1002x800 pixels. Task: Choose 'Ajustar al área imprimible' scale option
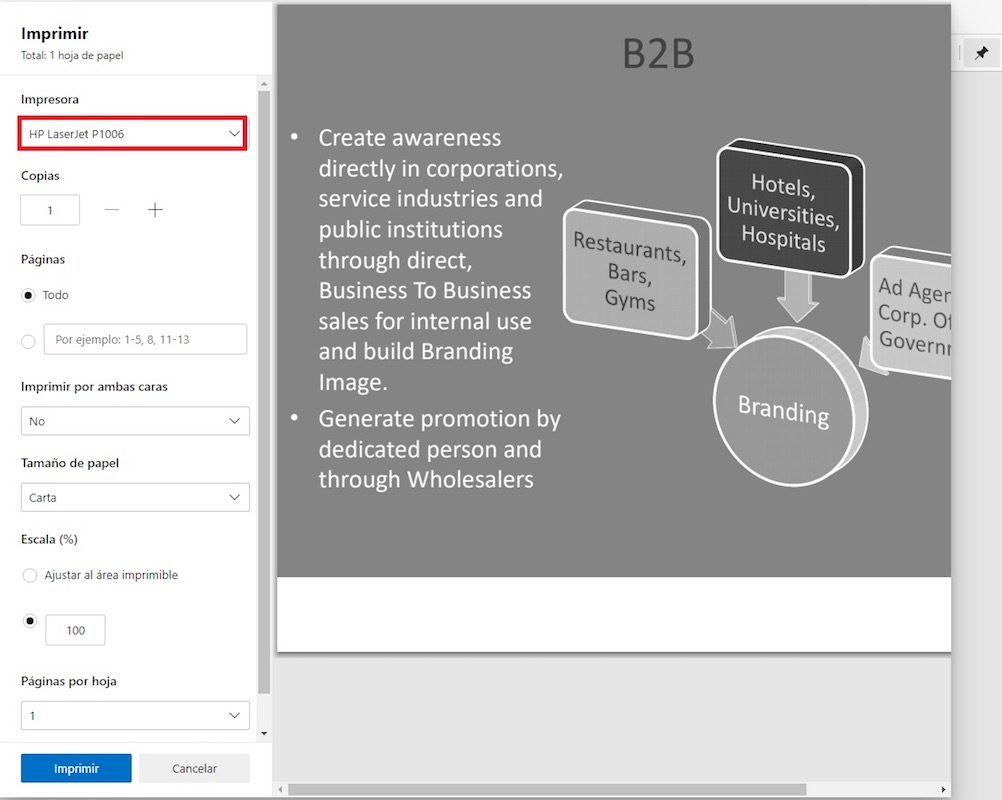click(x=29, y=576)
